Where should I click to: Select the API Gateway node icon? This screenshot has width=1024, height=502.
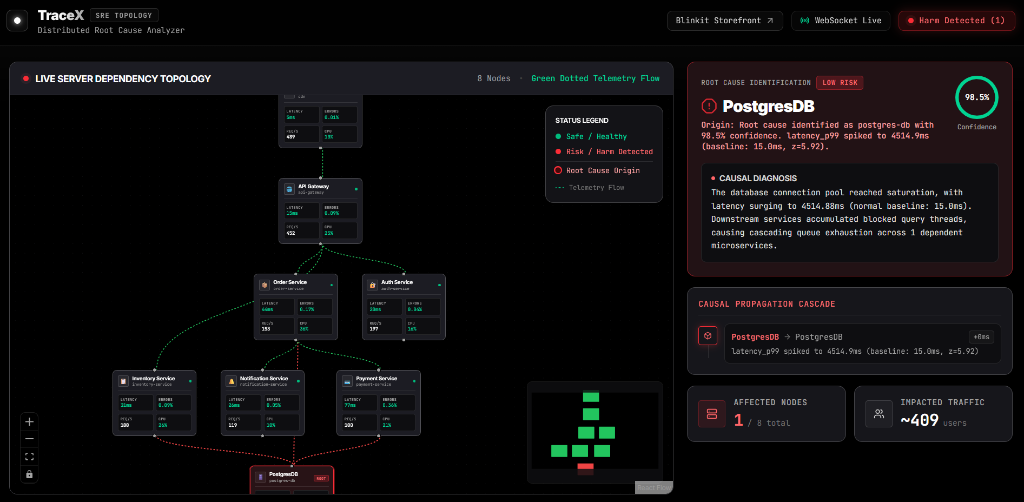(290, 189)
